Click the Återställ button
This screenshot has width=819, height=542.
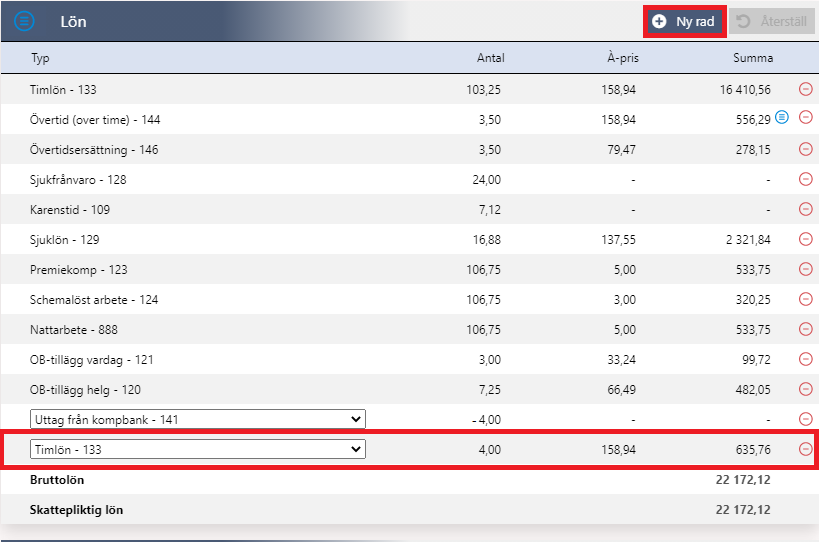772,21
